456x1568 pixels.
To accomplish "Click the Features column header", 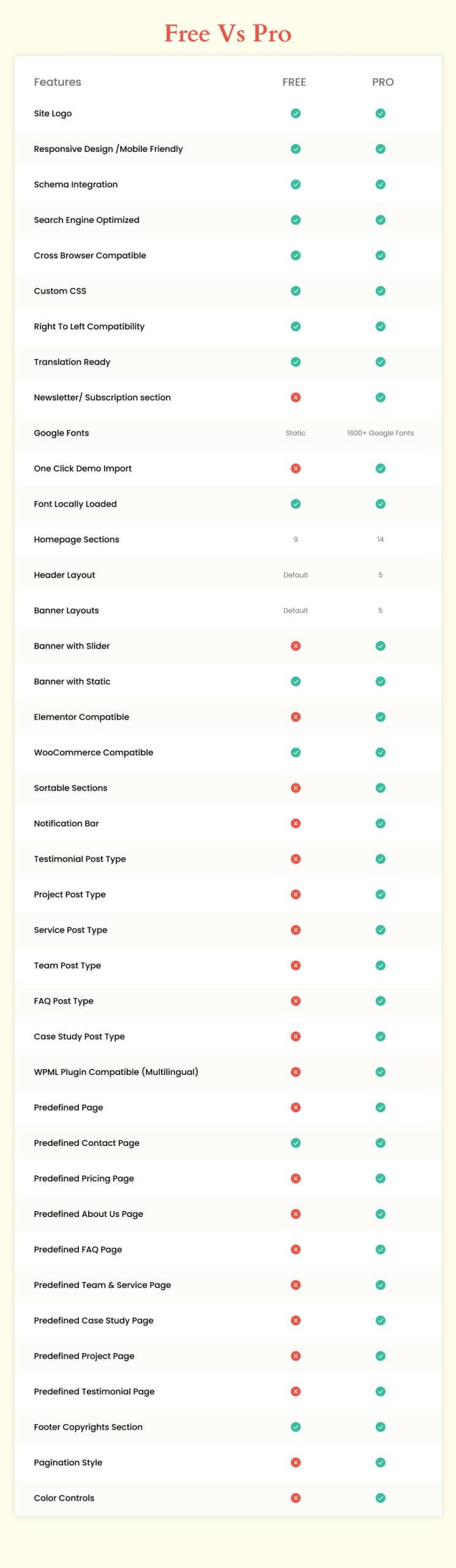I will 58,82.
